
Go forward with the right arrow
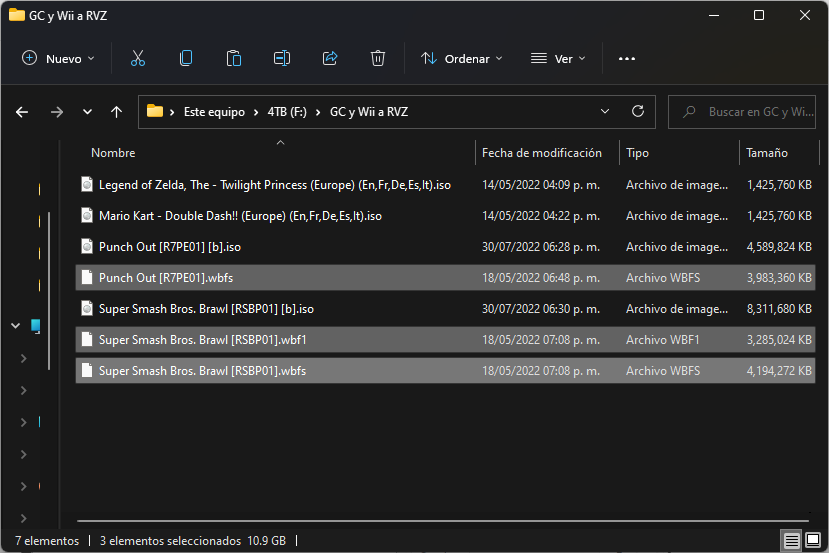(x=57, y=112)
